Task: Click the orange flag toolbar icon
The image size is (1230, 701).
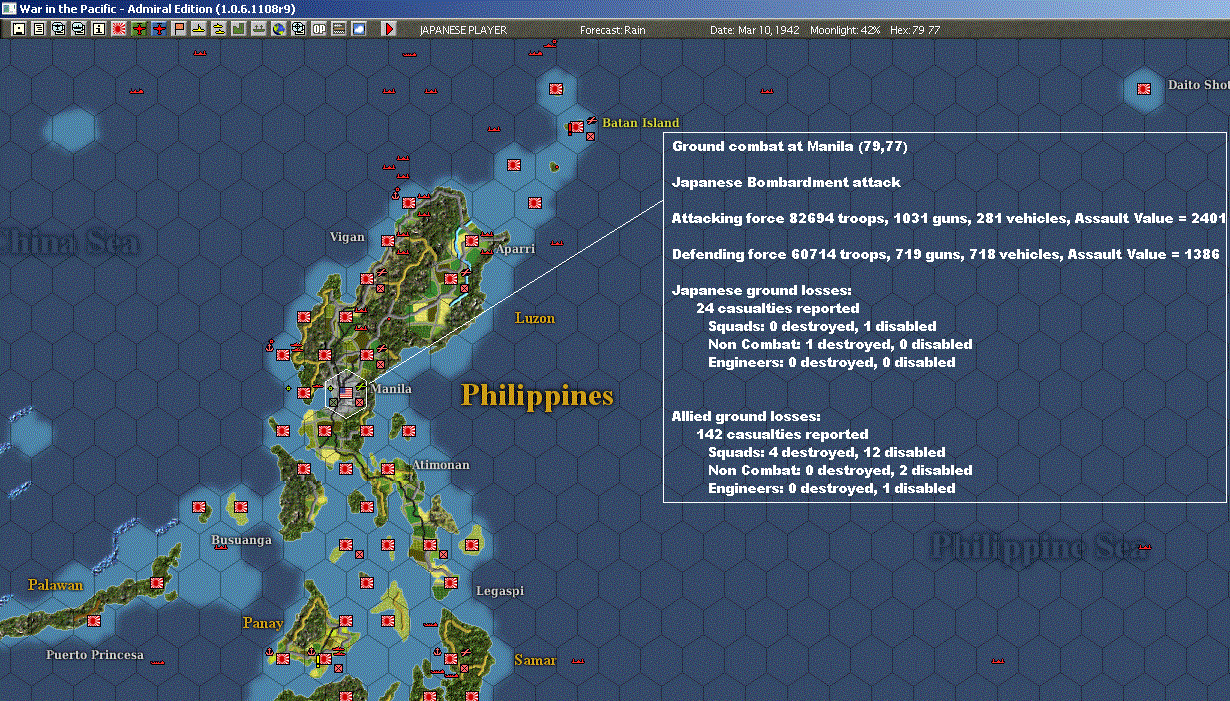Action: (178, 29)
